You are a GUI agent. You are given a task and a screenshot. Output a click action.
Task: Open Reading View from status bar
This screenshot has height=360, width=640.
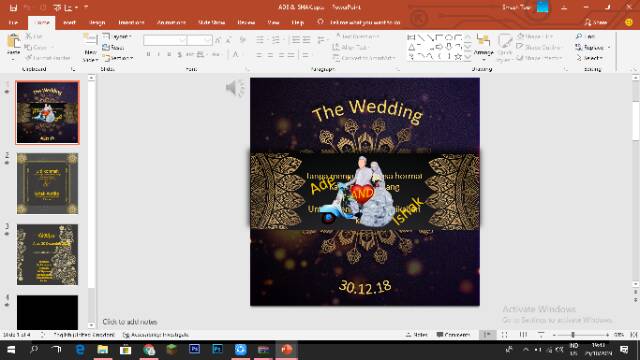click(x=523, y=335)
